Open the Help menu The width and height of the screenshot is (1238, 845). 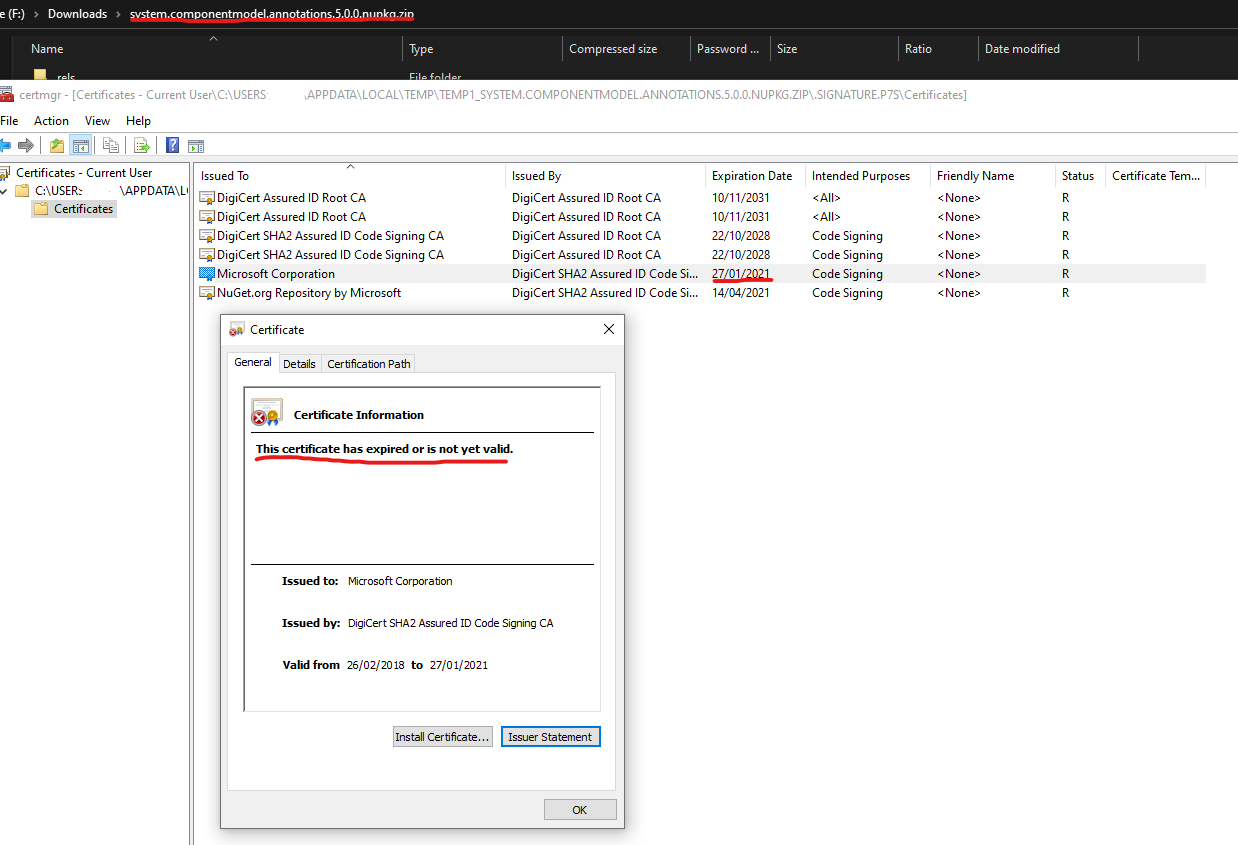click(138, 121)
